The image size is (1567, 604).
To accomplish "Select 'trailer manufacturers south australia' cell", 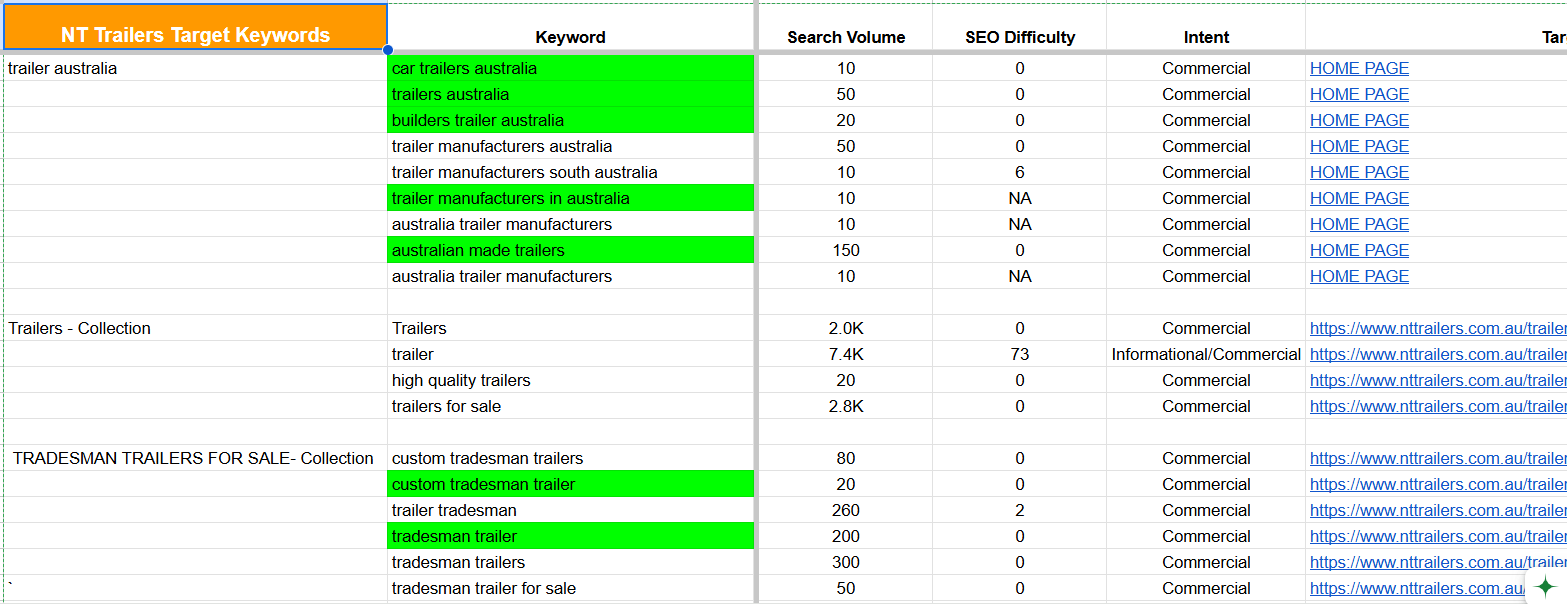I will coord(570,172).
